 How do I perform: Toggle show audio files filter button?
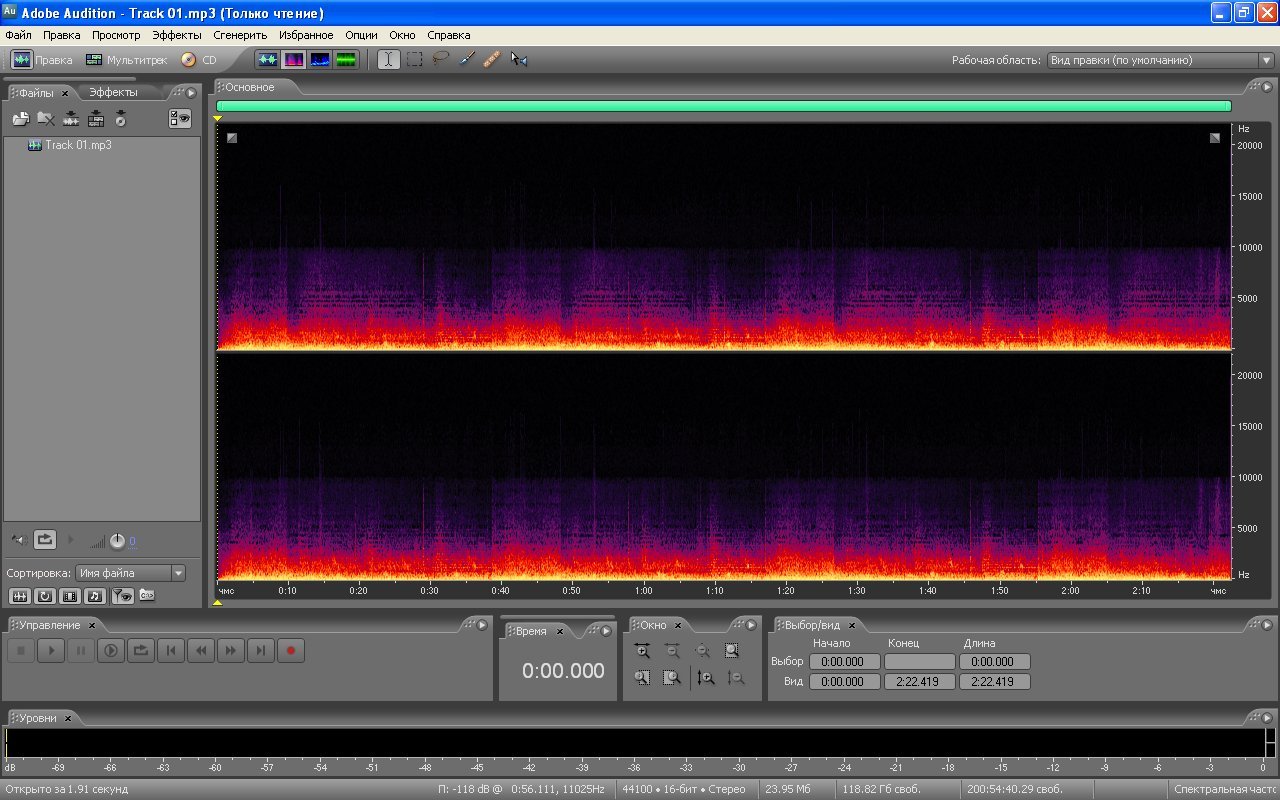point(19,596)
